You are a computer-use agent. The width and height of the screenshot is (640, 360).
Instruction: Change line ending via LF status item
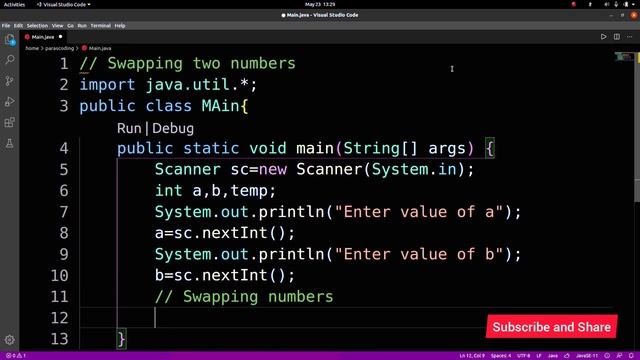pyautogui.click(x=539, y=356)
